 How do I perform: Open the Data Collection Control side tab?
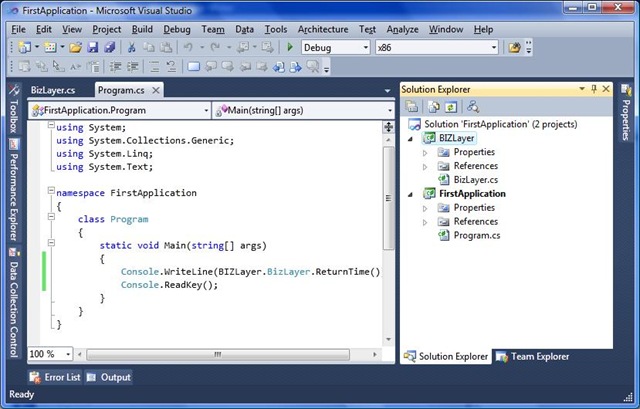(x=13, y=302)
